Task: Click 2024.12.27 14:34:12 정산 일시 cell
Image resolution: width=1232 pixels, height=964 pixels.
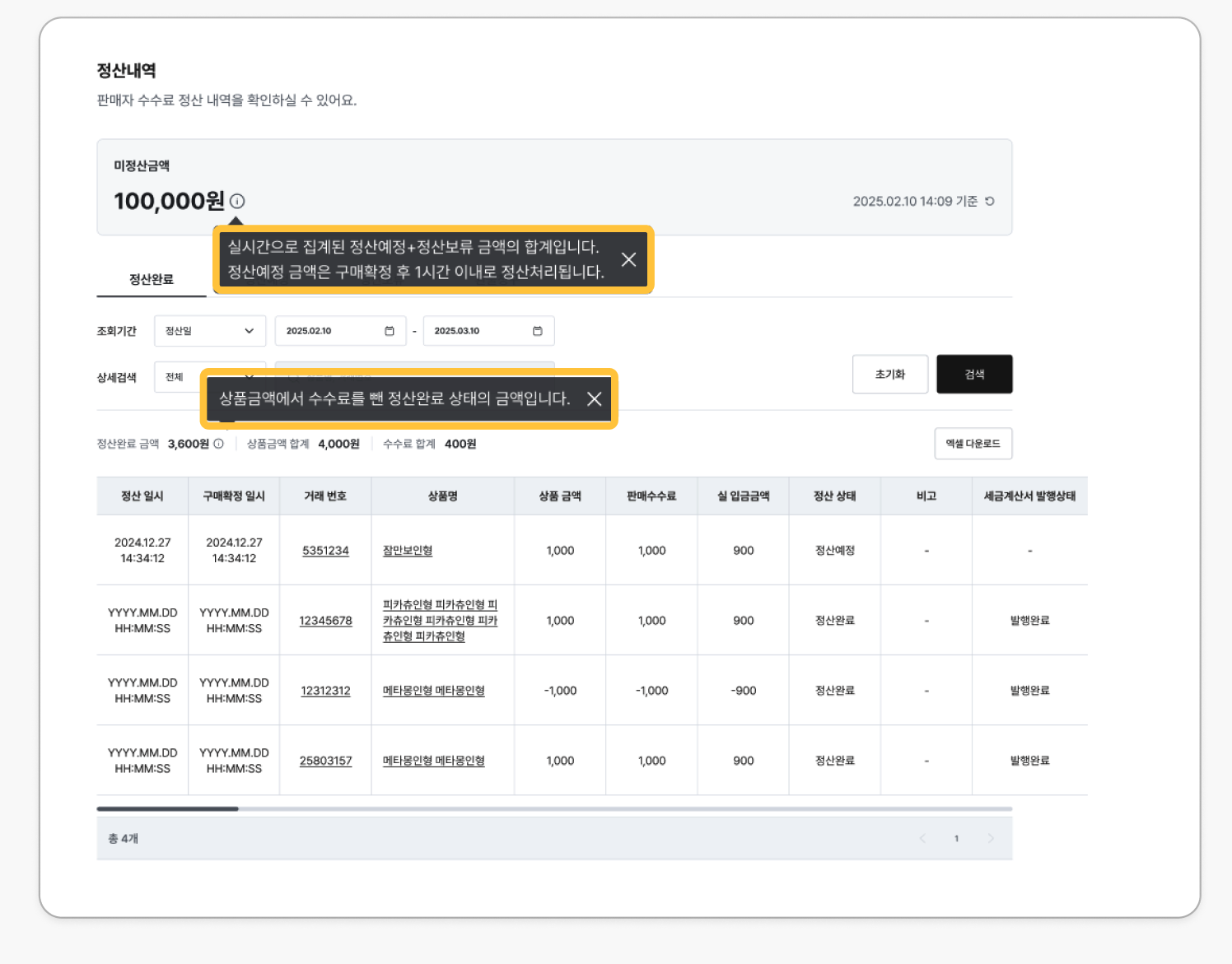Action: click(x=142, y=551)
